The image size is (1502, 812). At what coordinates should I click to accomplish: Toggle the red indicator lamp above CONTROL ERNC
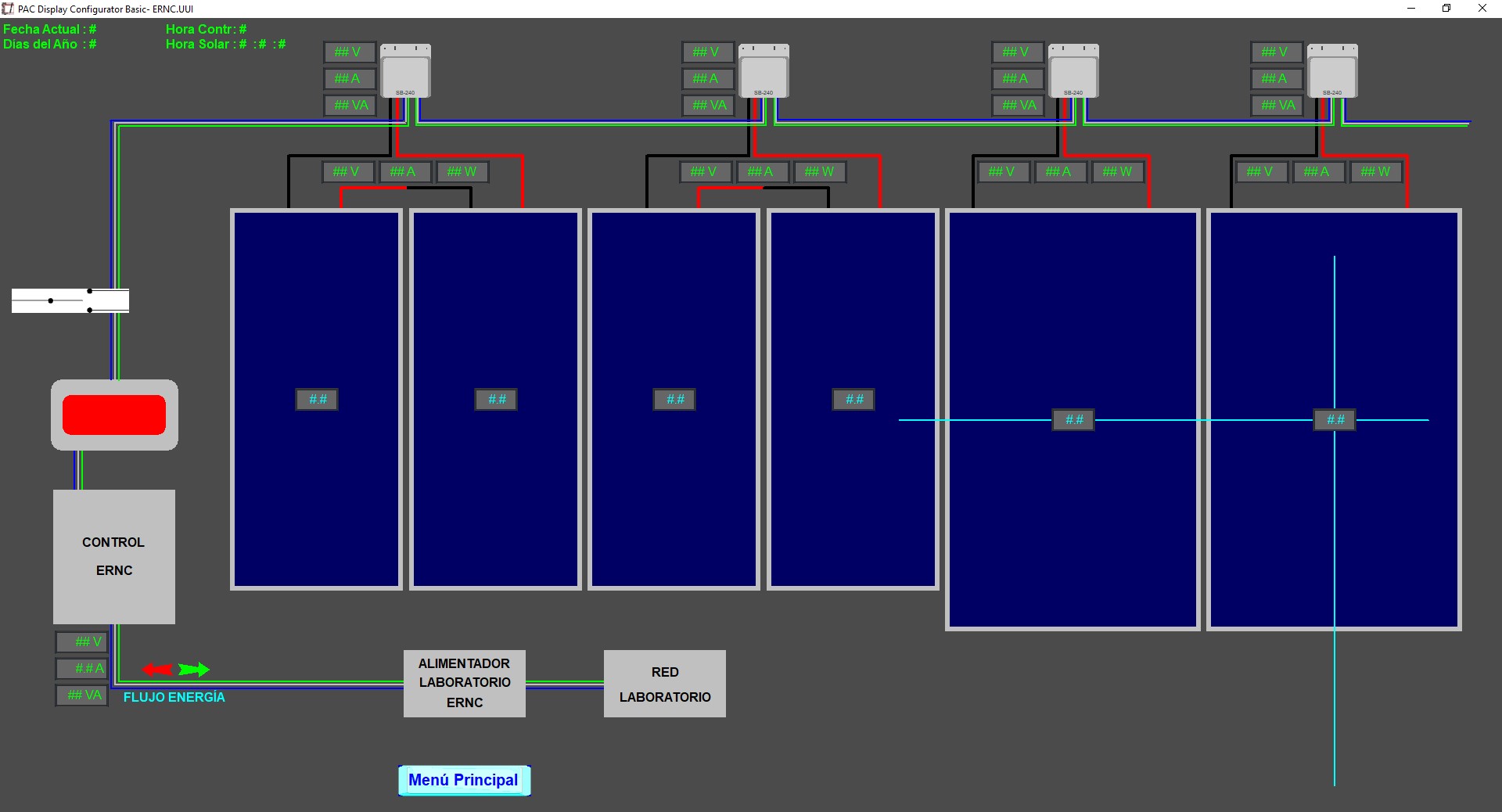point(114,415)
